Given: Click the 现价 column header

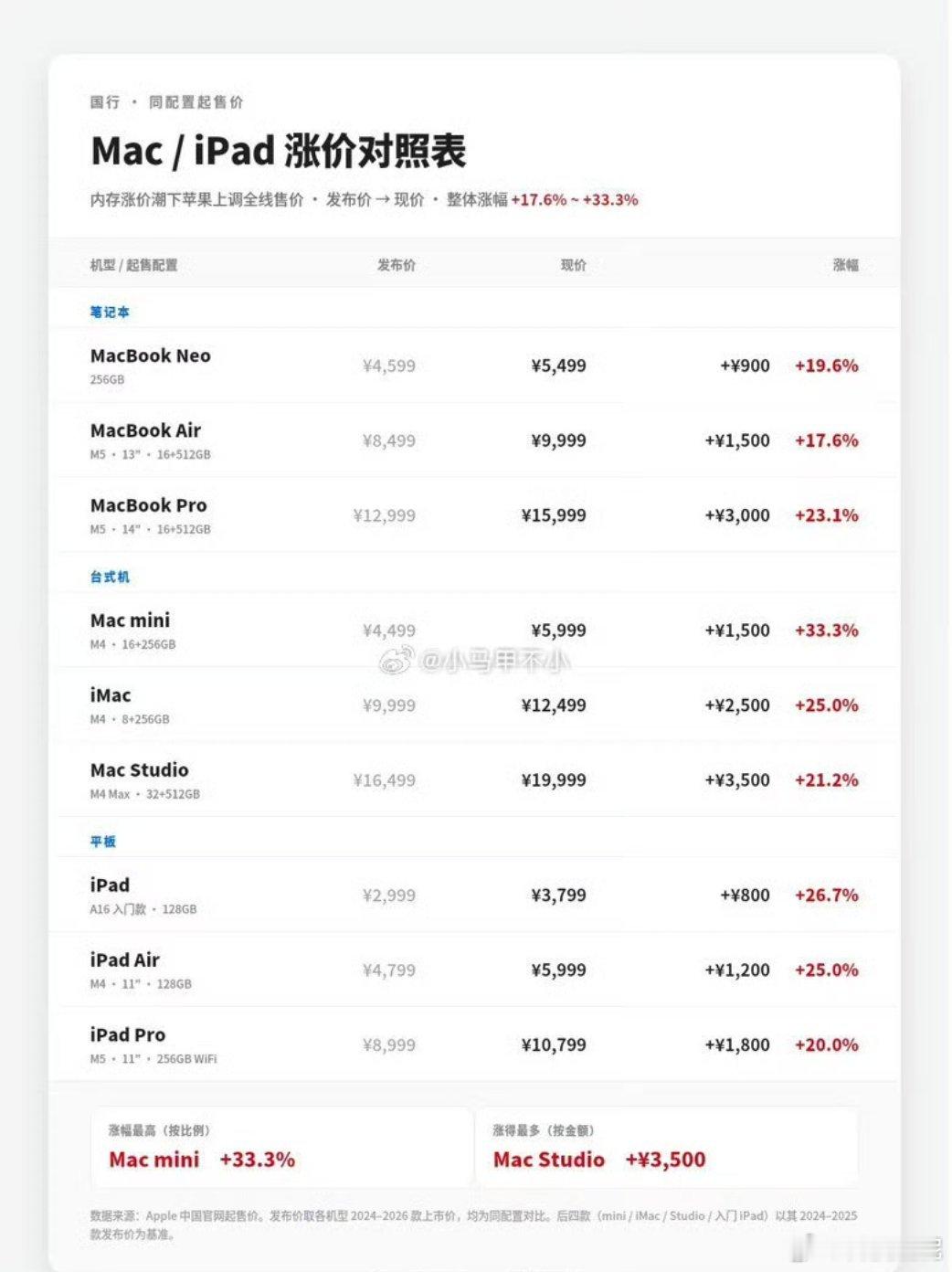Looking at the screenshot, I should [574, 265].
